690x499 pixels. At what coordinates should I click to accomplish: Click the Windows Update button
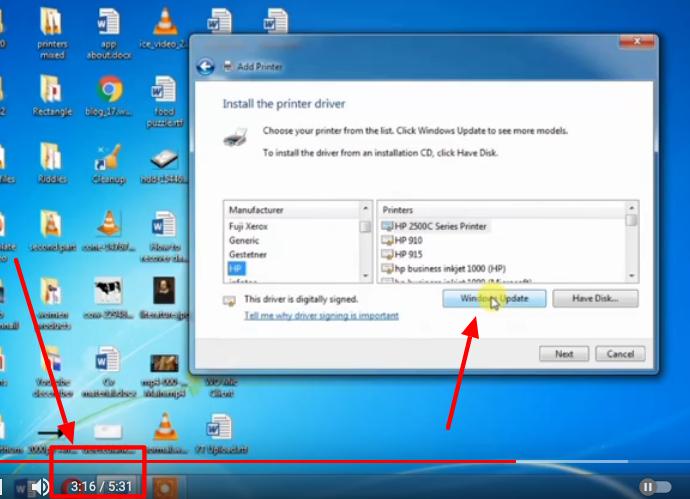point(494,298)
